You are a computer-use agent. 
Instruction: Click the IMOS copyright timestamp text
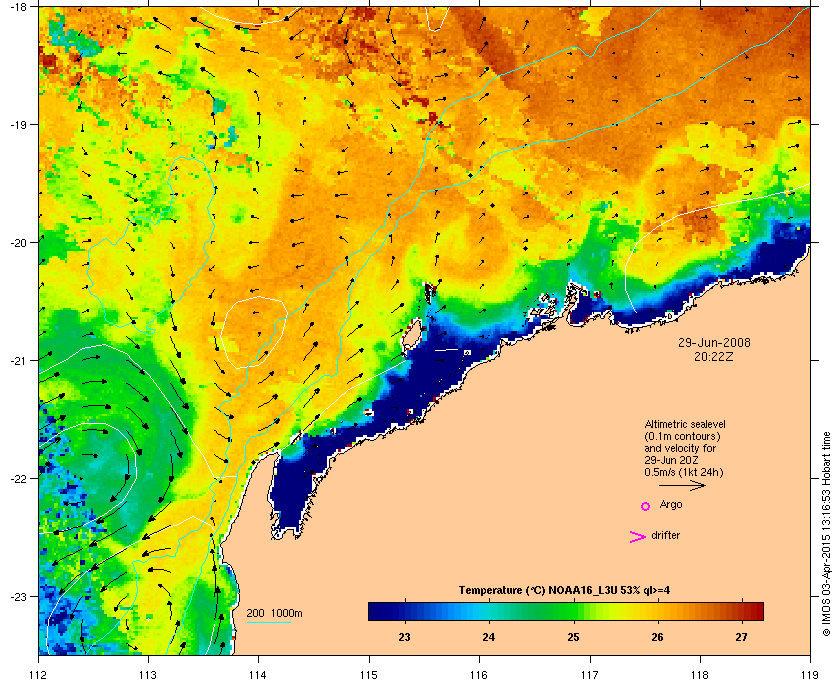(826, 535)
